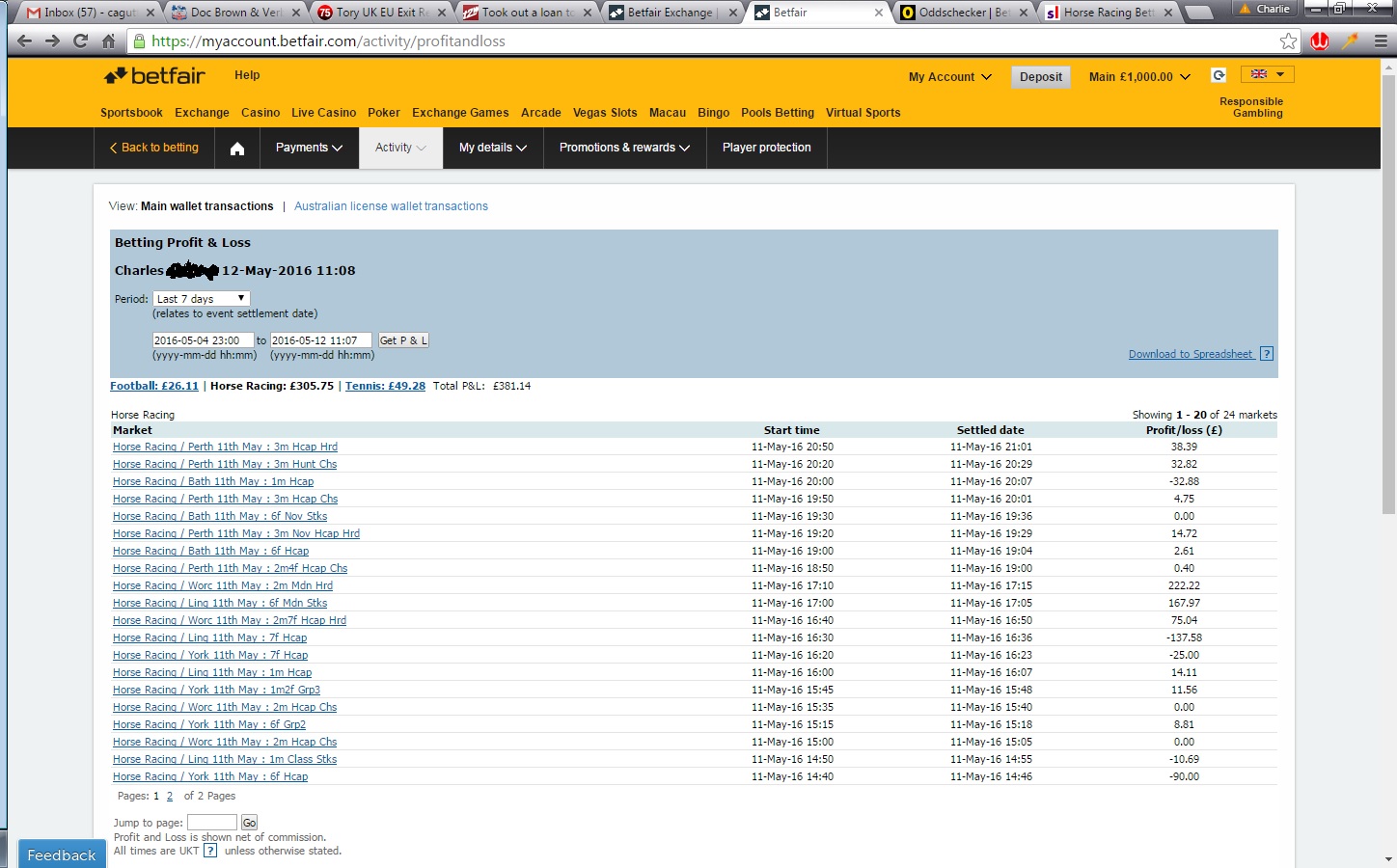
Task: Open the Football: £26.11 link
Action: [x=154, y=386]
